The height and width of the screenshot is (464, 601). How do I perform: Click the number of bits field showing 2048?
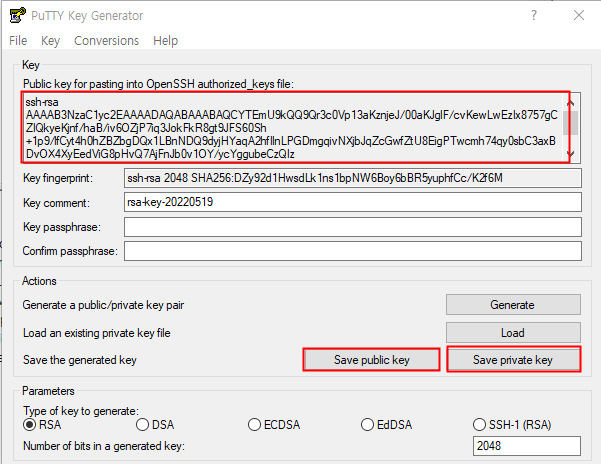coord(527,446)
